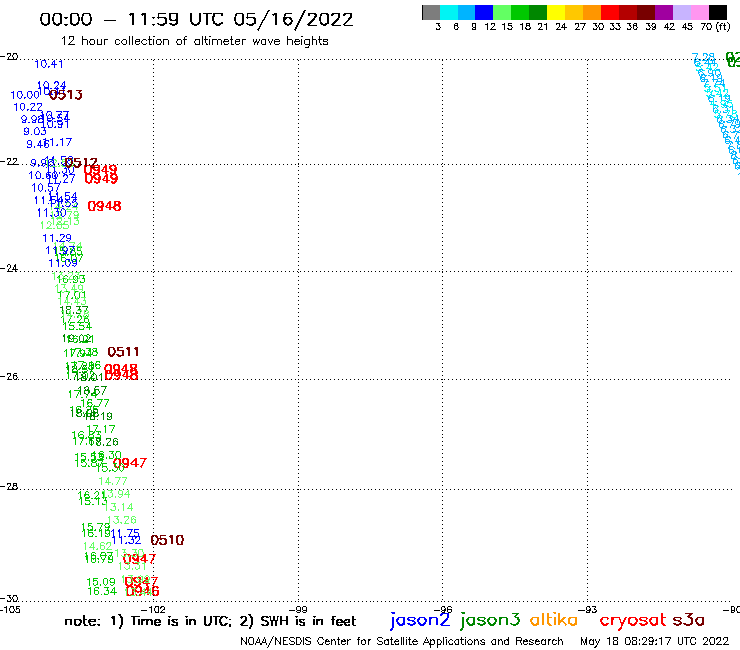Image resolution: width=740 pixels, height=650 pixels.
Task: Click the lavender 45 ft legend swatch
Action: click(x=681, y=12)
